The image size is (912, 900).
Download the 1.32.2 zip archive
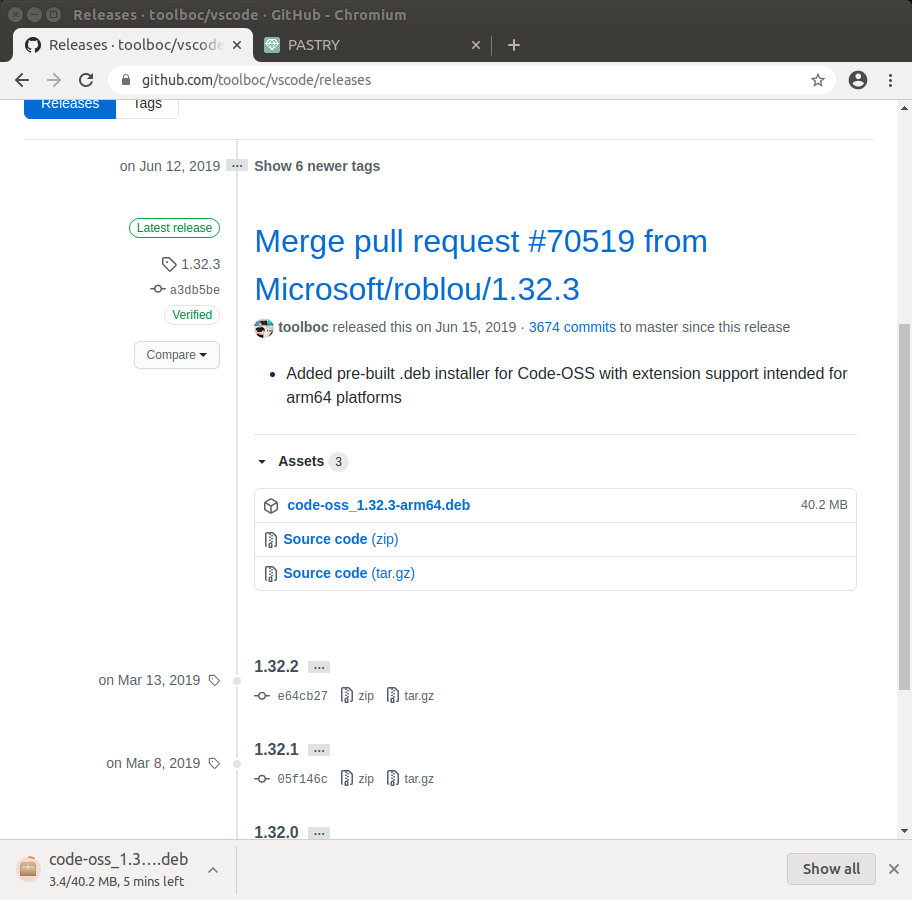(357, 695)
